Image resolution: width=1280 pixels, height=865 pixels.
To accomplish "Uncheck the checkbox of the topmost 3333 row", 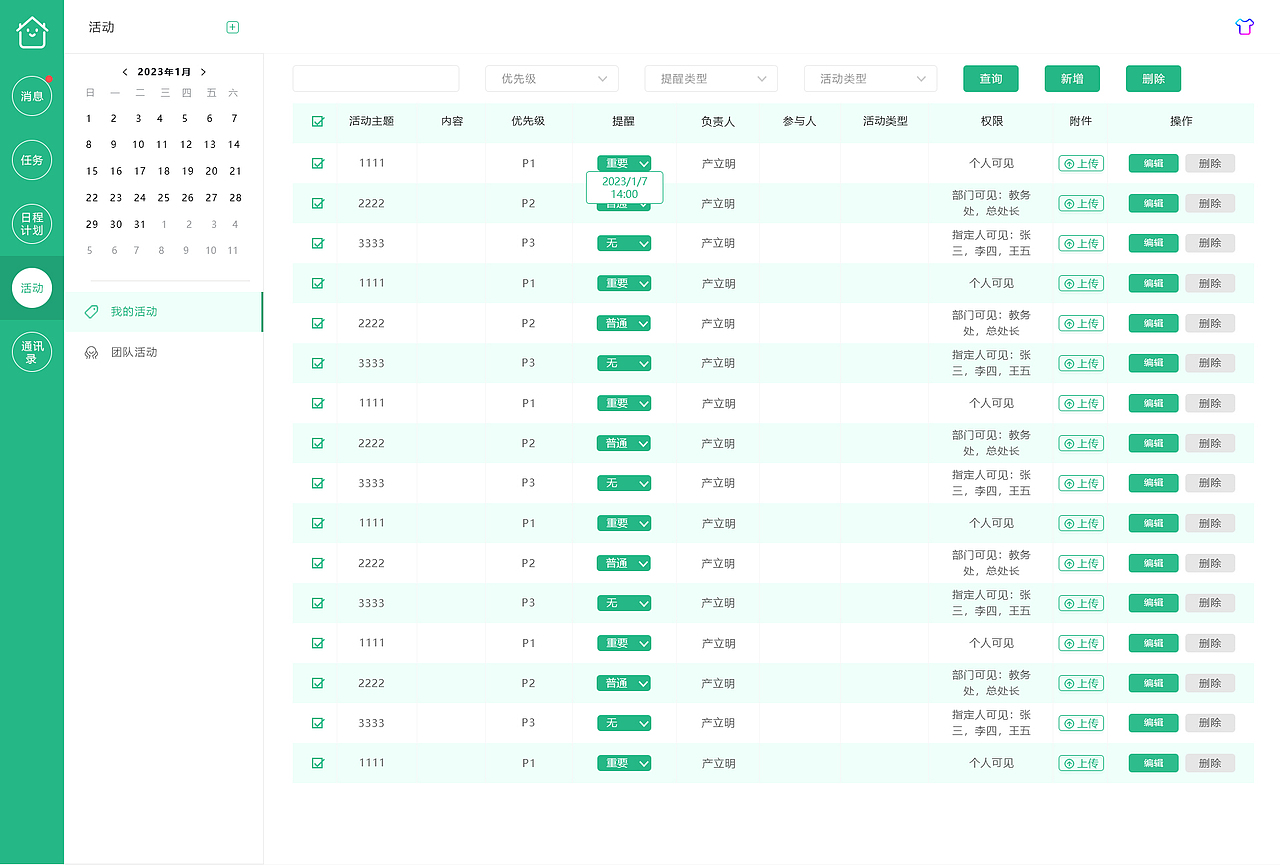I will [x=318, y=243].
